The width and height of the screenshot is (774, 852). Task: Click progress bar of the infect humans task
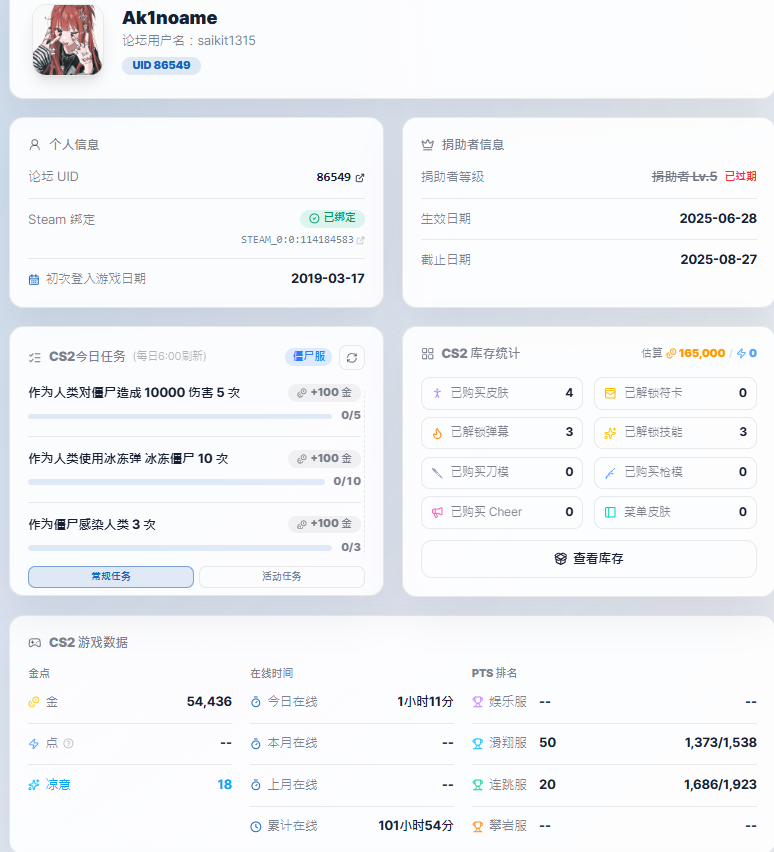180,548
